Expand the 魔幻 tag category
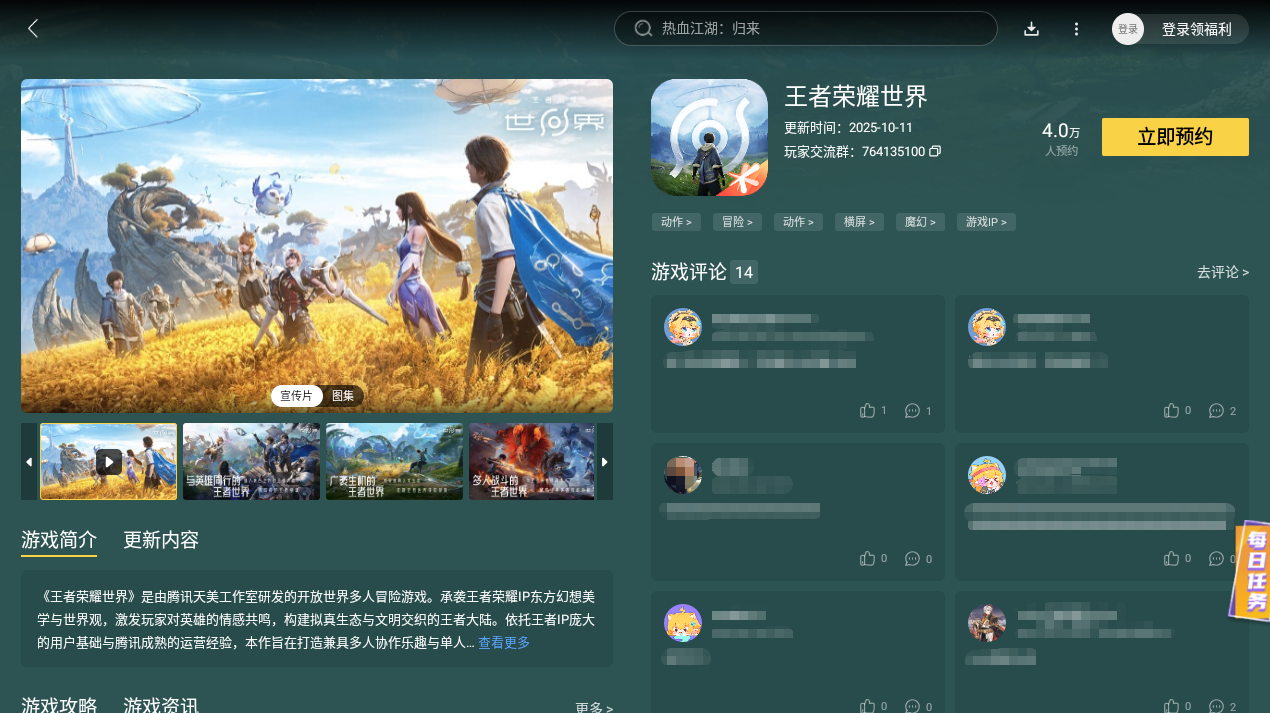The width and height of the screenshot is (1270, 713). [x=919, y=221]
